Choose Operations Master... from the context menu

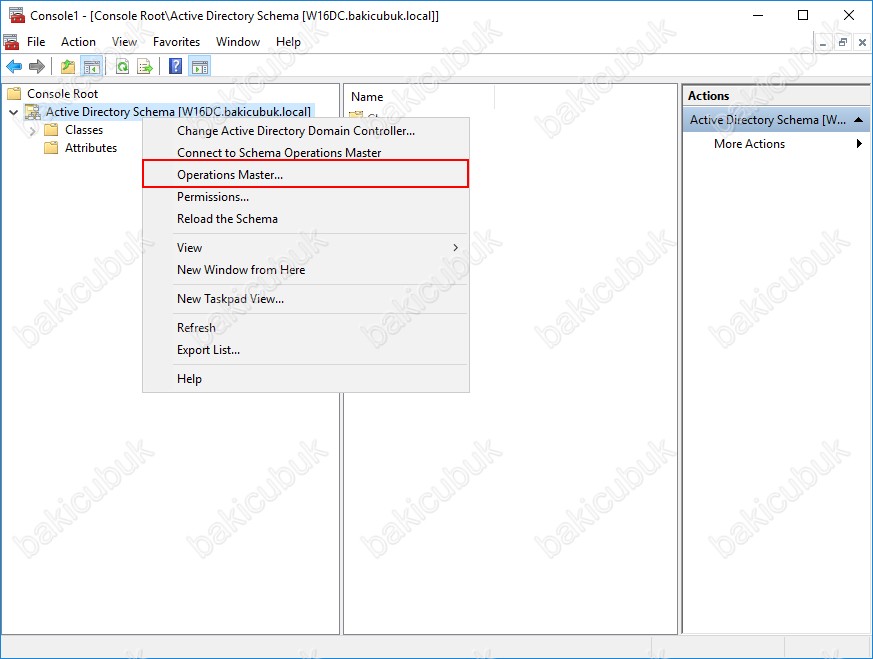pos(306,174)
